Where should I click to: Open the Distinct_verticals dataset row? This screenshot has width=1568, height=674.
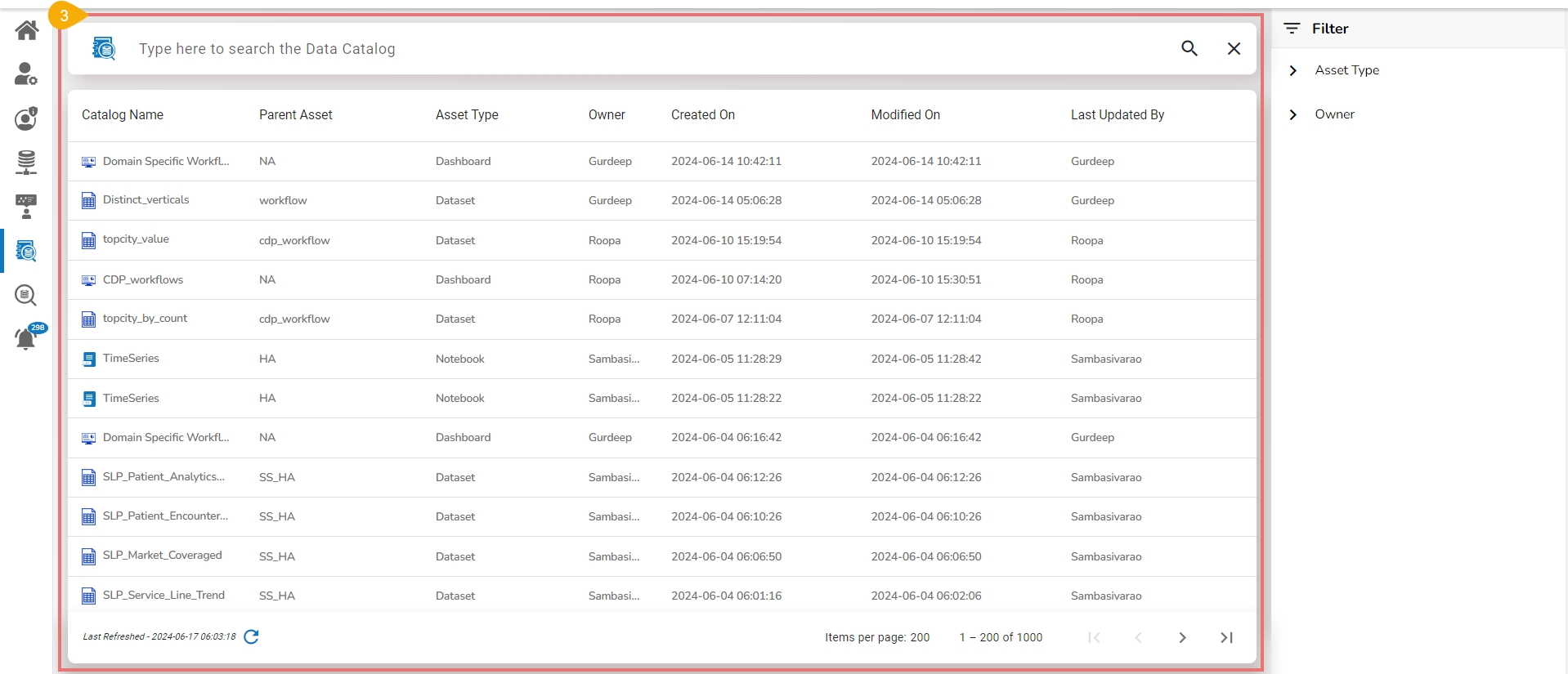point(662,200)
